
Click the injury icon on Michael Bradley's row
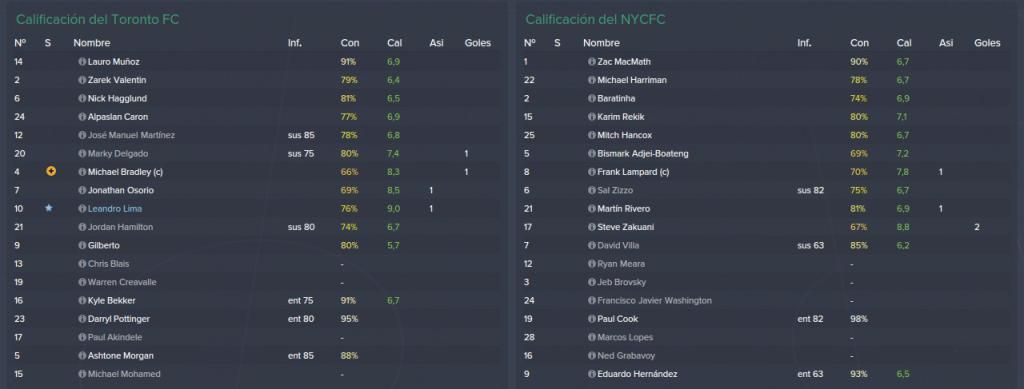(x=51, y=172)
